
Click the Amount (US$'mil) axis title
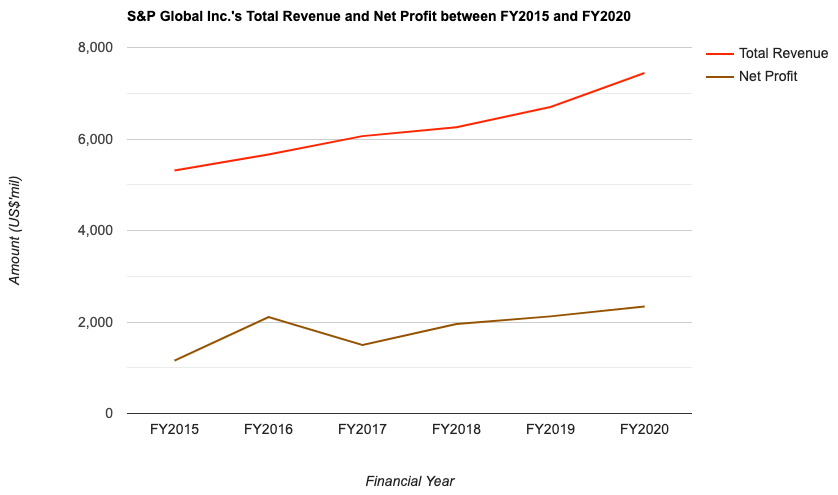pos(14,230)
